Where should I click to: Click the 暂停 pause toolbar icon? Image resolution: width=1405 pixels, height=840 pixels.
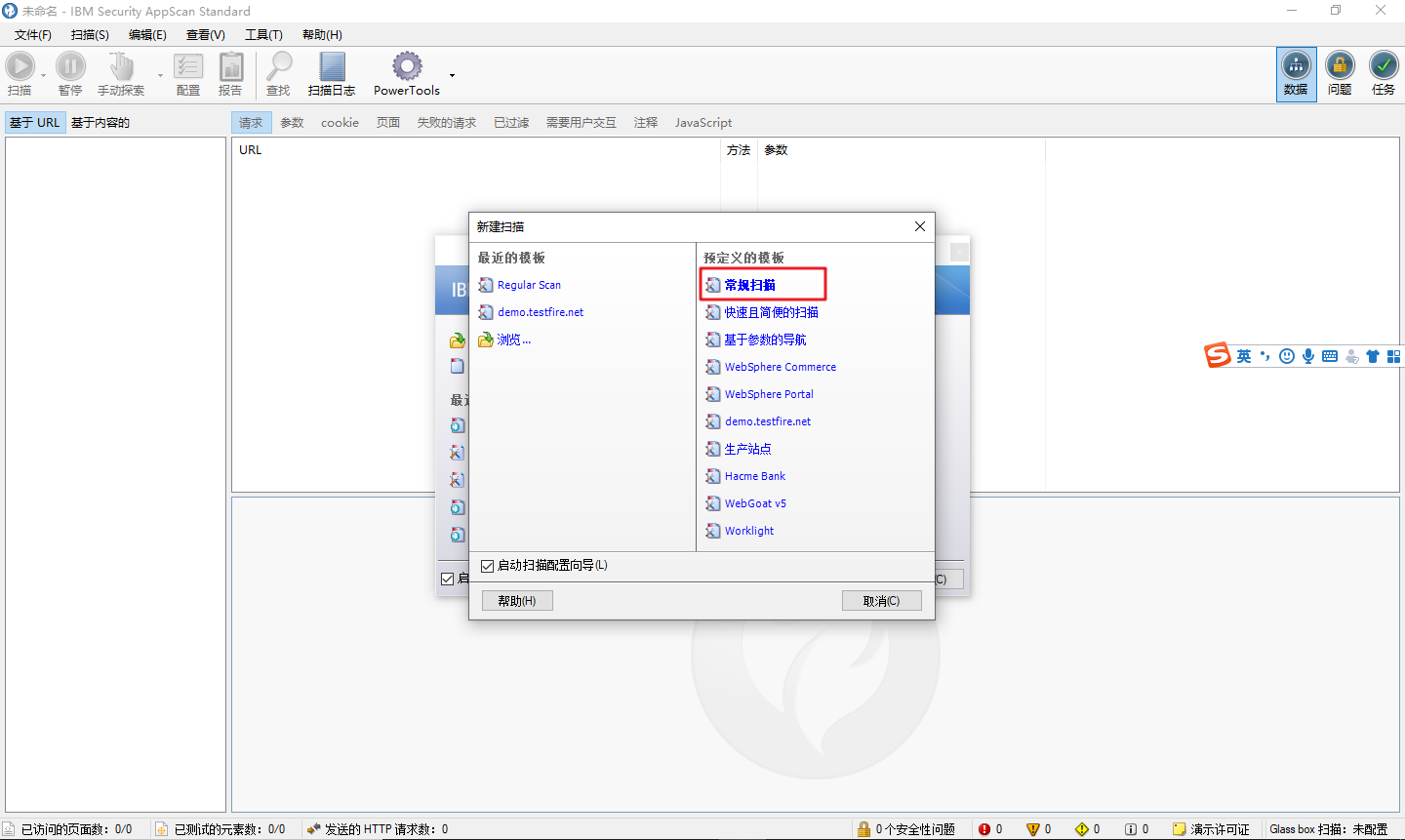tap(70, 66)
